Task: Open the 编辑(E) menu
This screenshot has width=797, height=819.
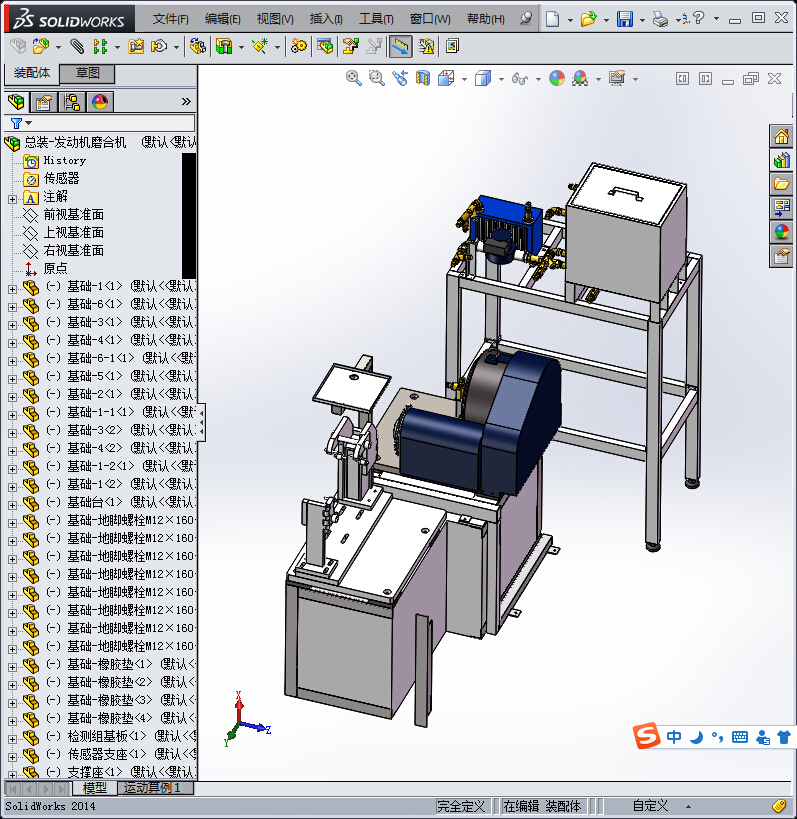Action: (x=222, y=19)
